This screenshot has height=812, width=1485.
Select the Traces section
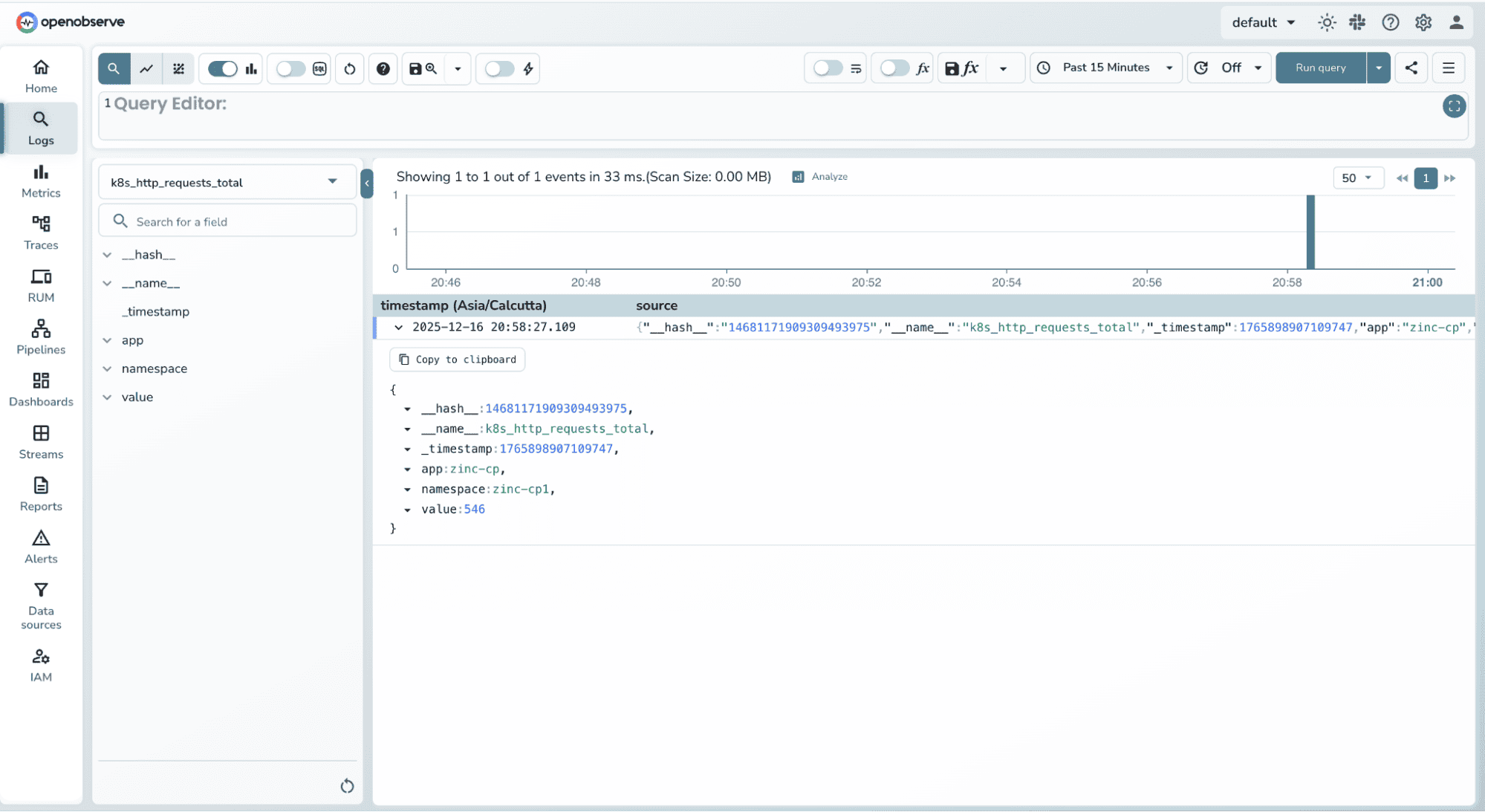(41, 233)
